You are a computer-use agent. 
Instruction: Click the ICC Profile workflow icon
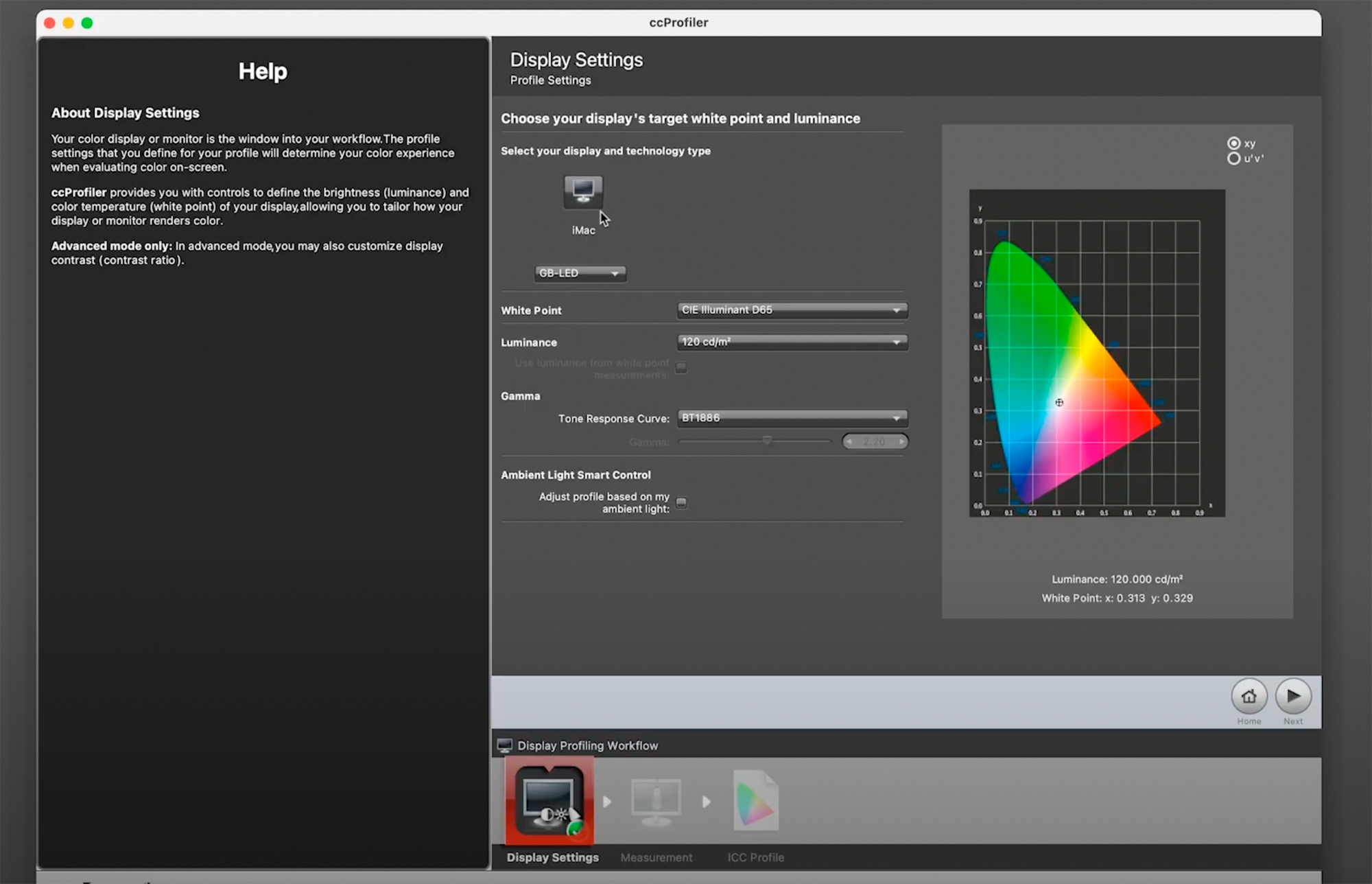755,801
